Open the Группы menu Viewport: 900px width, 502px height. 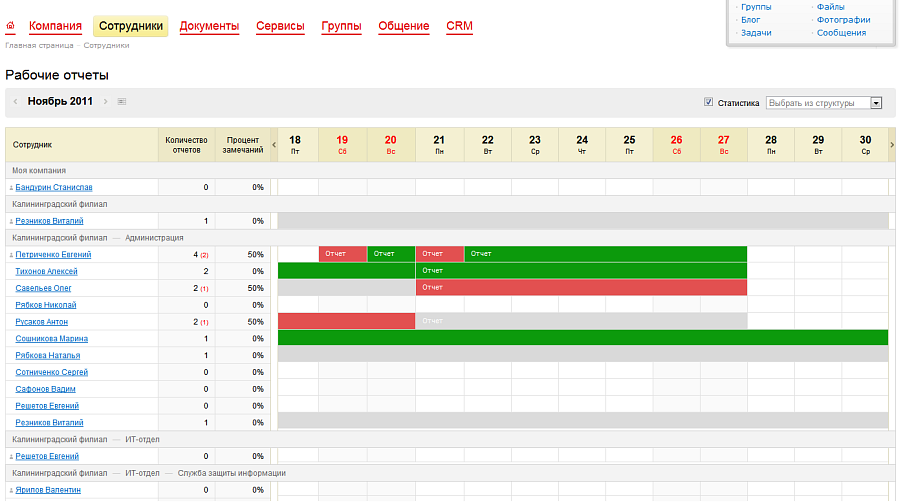point(342,26)
